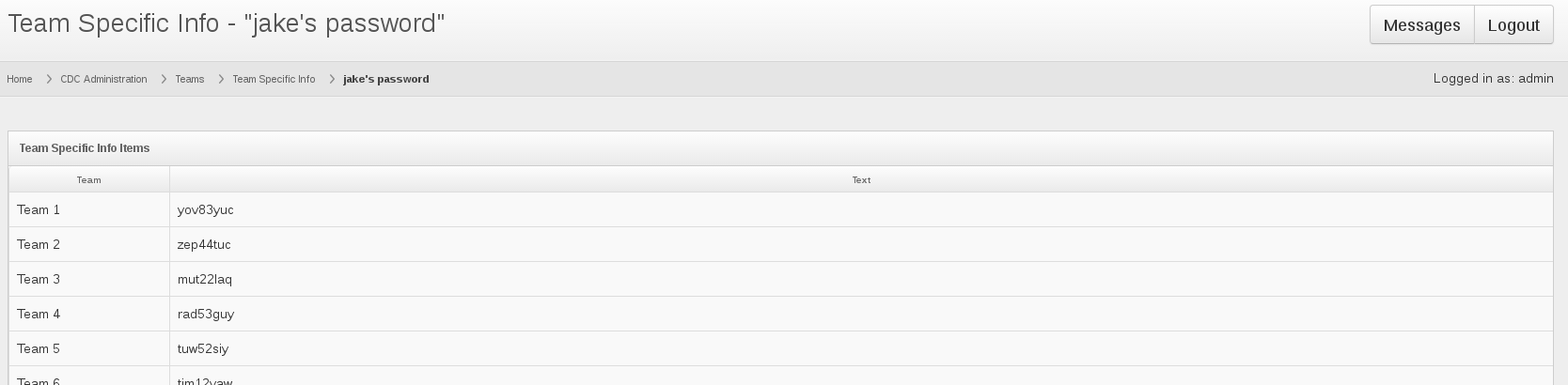This screenshot has height=385, width=1568.
Task: Navigate to Teams breadcrumb
Action: [189, 79]
